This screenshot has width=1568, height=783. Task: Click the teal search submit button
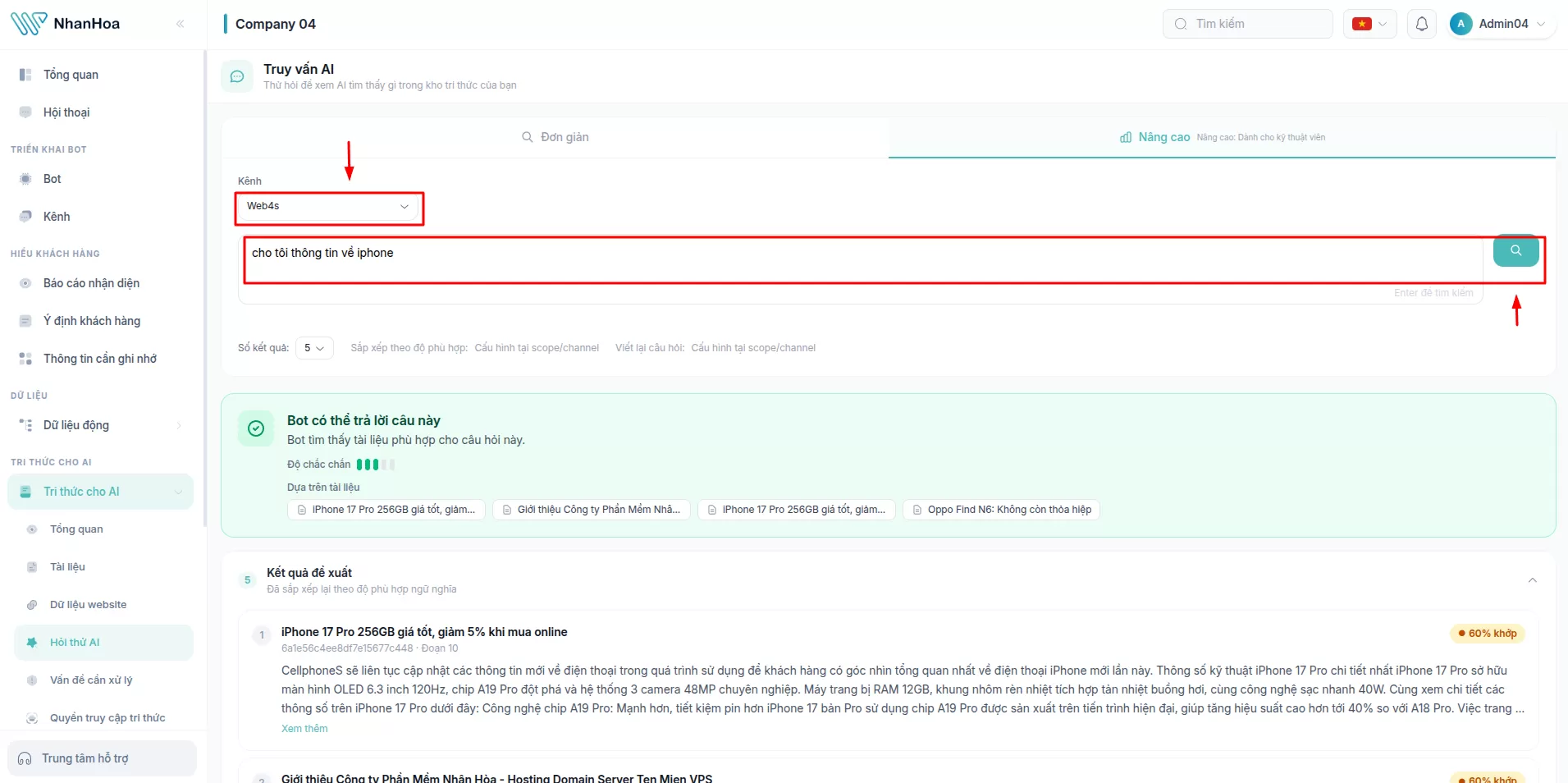tap(1515, 250)
